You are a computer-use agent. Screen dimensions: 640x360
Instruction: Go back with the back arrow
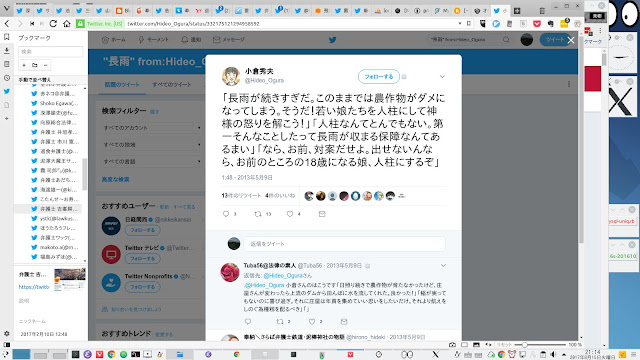(x=7, y=24)
